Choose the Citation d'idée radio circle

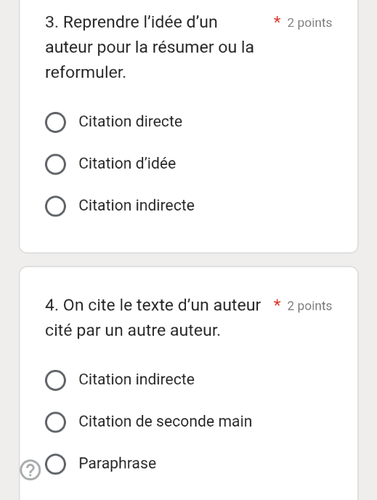55,164
